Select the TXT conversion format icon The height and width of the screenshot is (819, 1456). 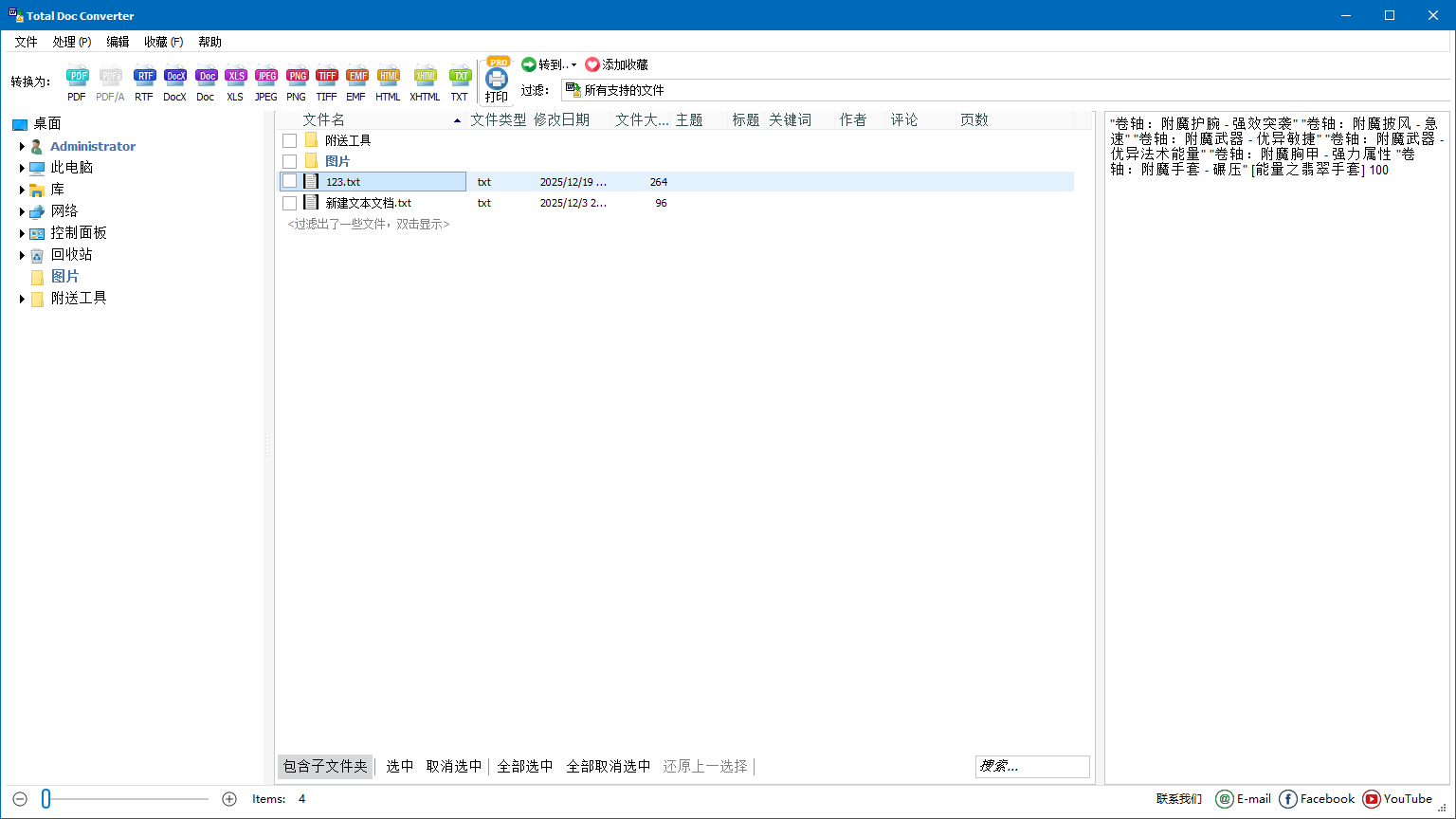[460, 76]
